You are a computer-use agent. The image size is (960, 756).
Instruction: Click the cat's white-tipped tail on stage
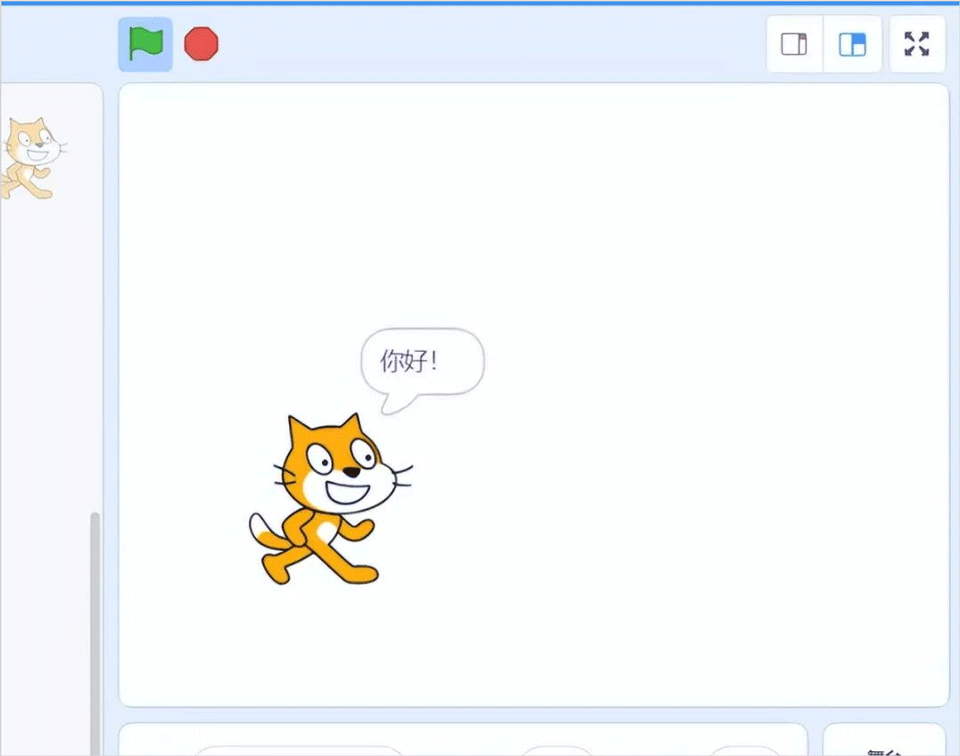point(263,530)
